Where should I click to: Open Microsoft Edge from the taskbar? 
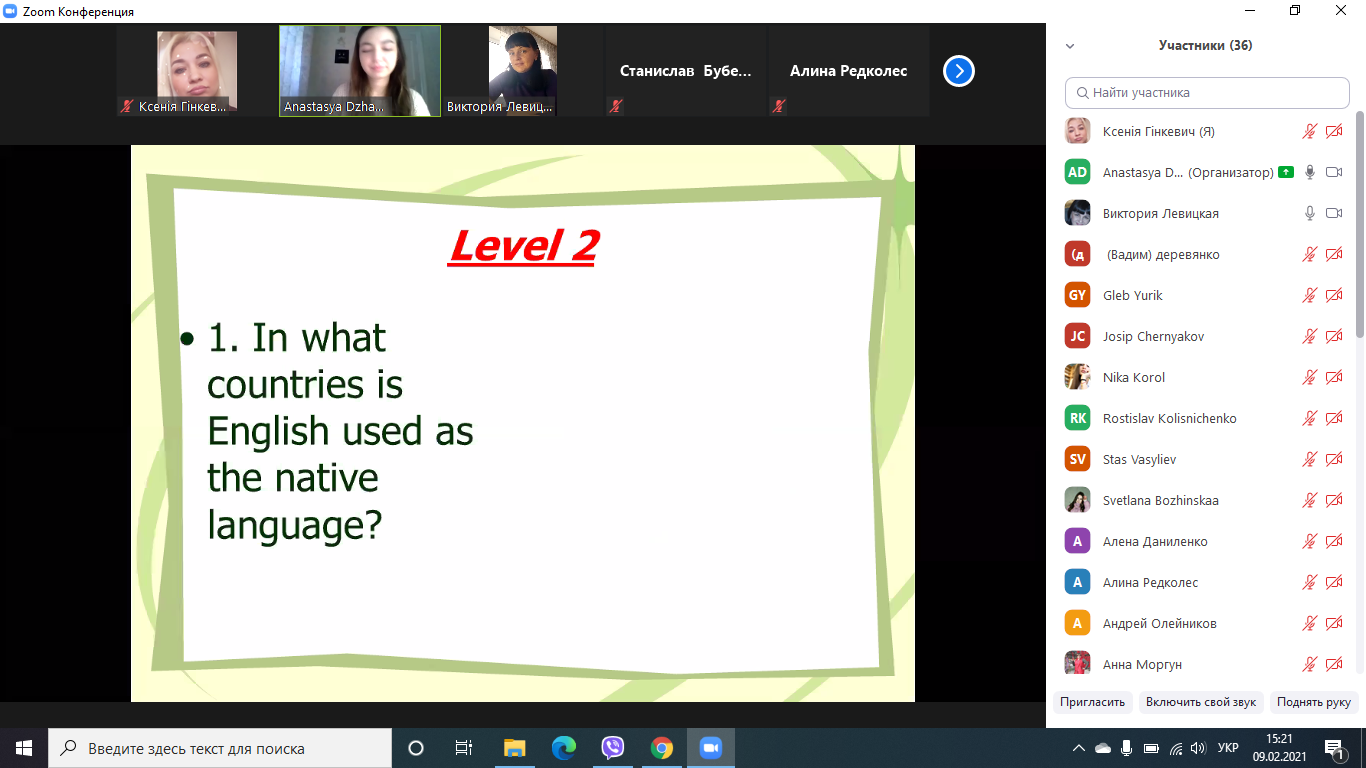pos(564,748)
